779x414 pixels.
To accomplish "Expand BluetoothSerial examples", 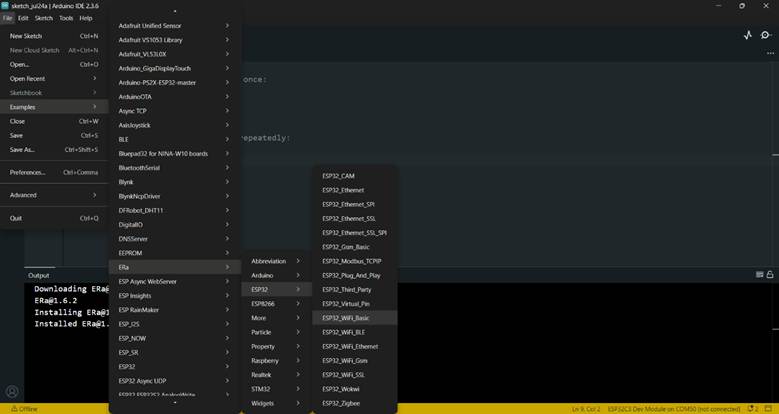I will click(x=175, y=168).
